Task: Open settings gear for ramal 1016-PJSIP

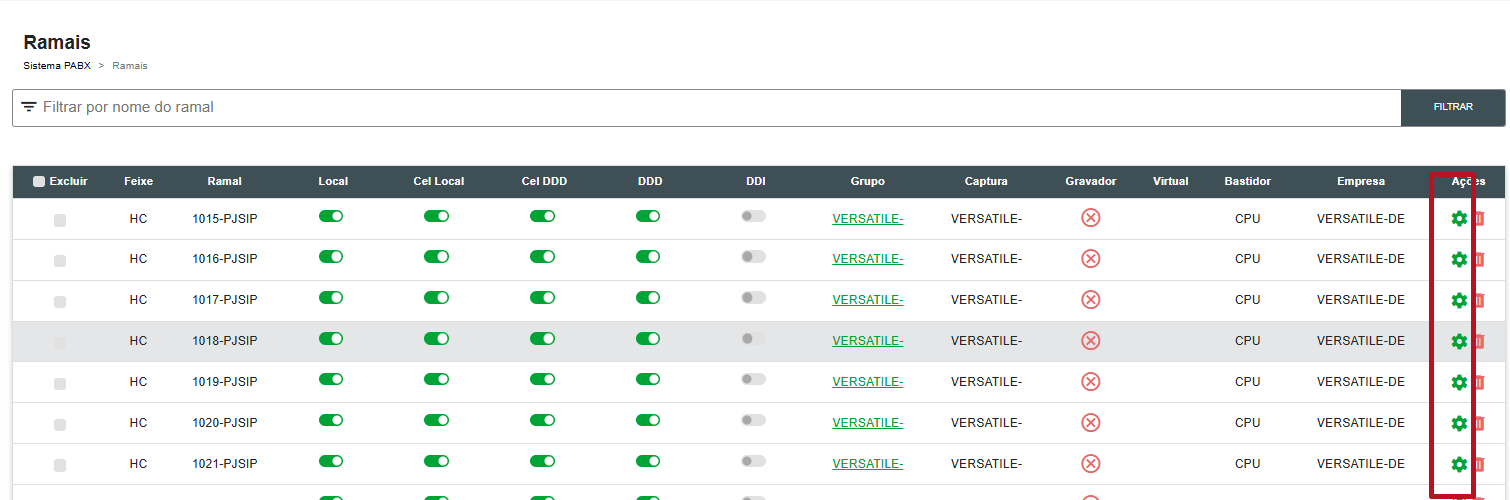Action: click(1459, 259)
